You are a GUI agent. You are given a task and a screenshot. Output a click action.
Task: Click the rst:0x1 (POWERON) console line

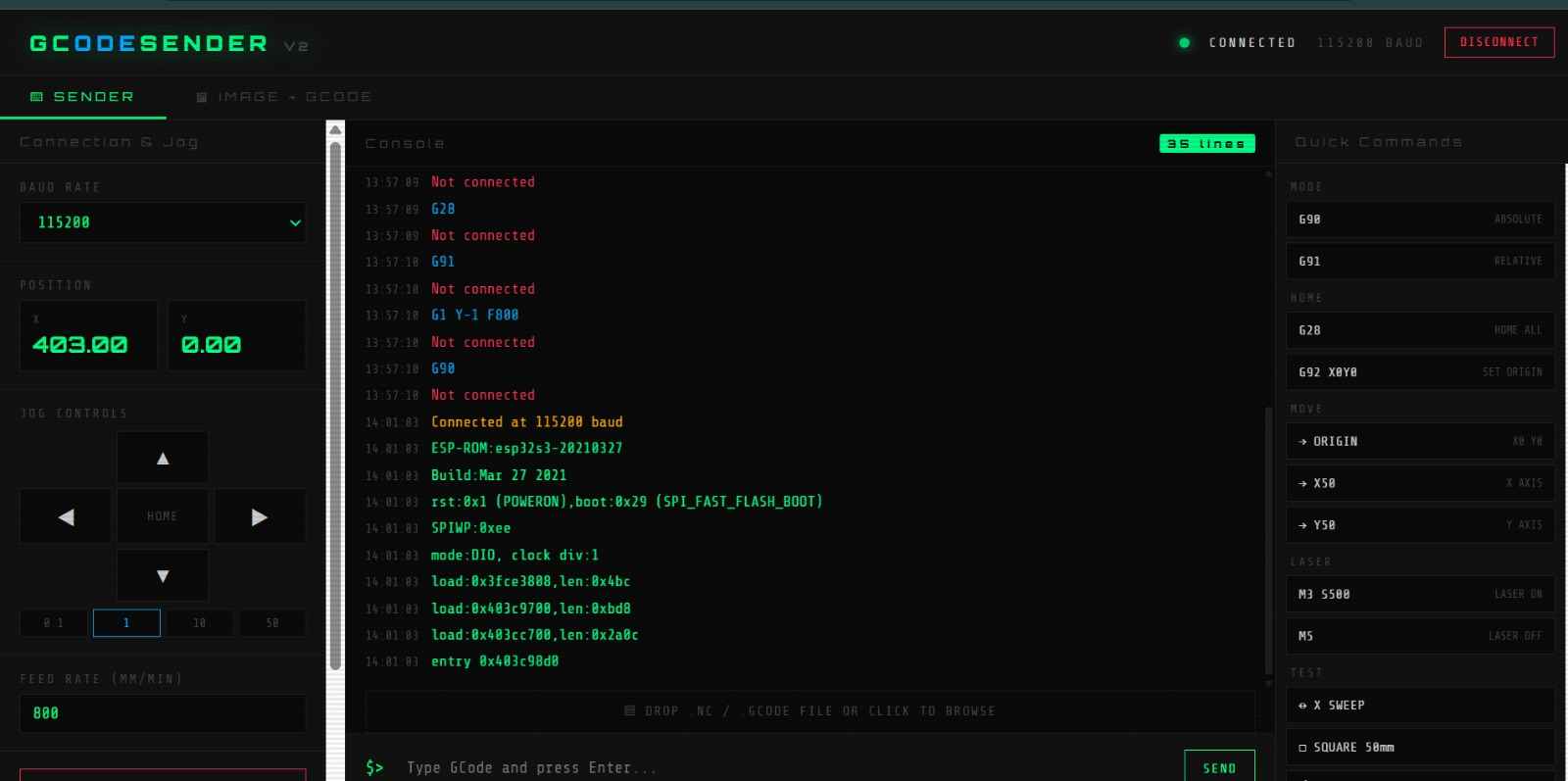click(x=626, y=501)
